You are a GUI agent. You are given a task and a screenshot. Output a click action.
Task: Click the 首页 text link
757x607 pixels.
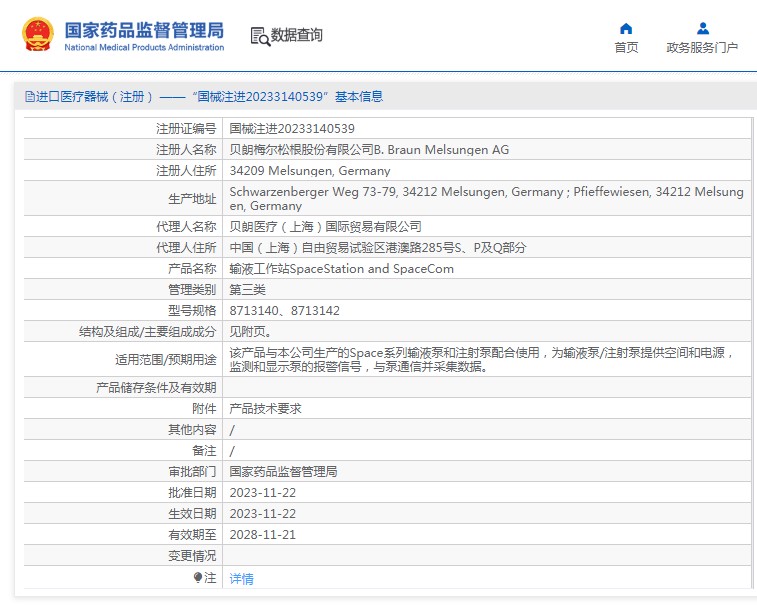click(626, 47)
